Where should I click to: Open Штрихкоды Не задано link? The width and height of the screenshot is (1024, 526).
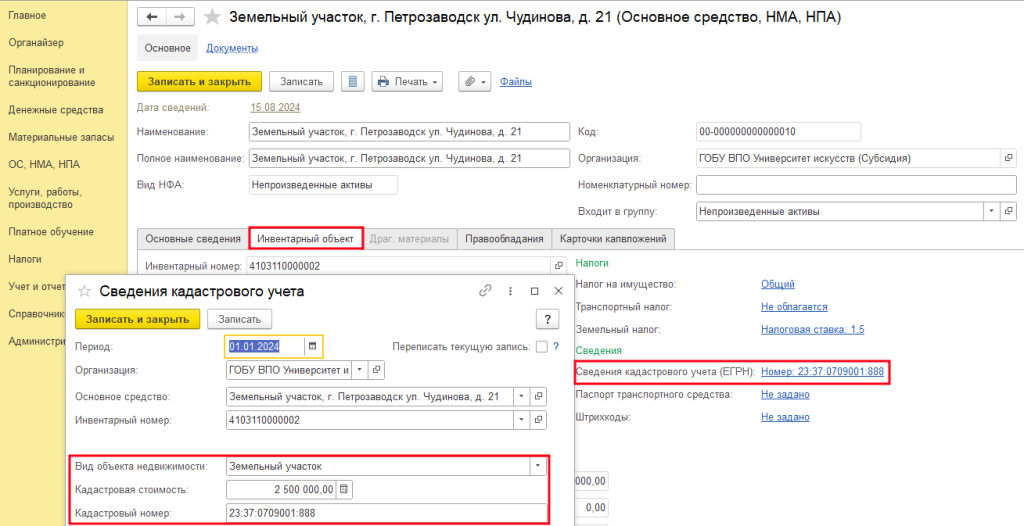[x=785, y=417]
